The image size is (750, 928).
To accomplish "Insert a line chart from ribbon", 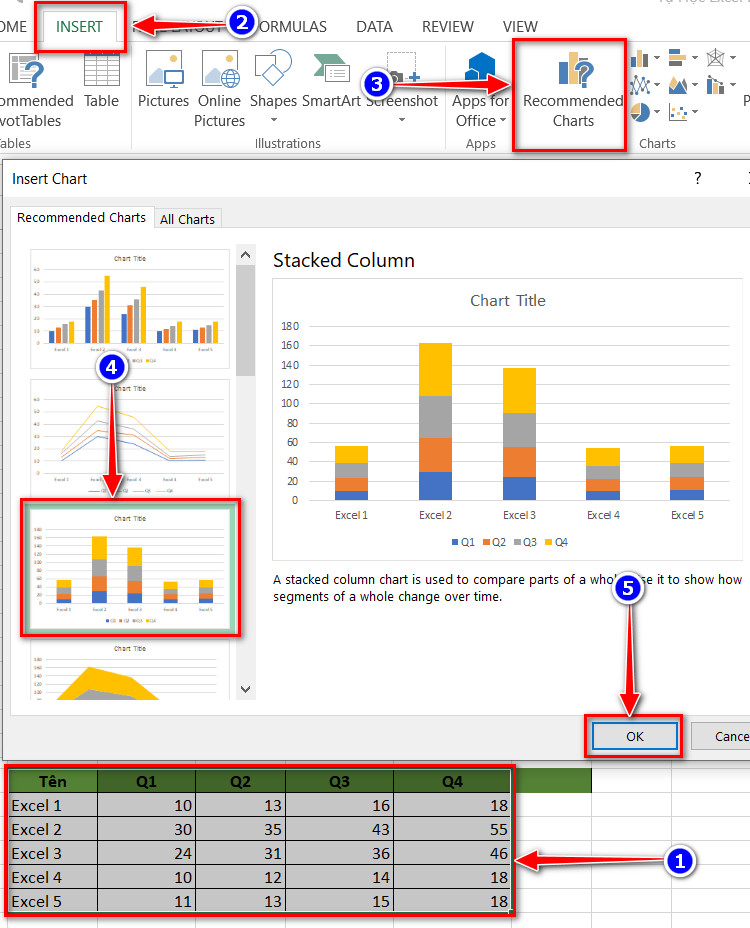I will (x=639, y=85).
